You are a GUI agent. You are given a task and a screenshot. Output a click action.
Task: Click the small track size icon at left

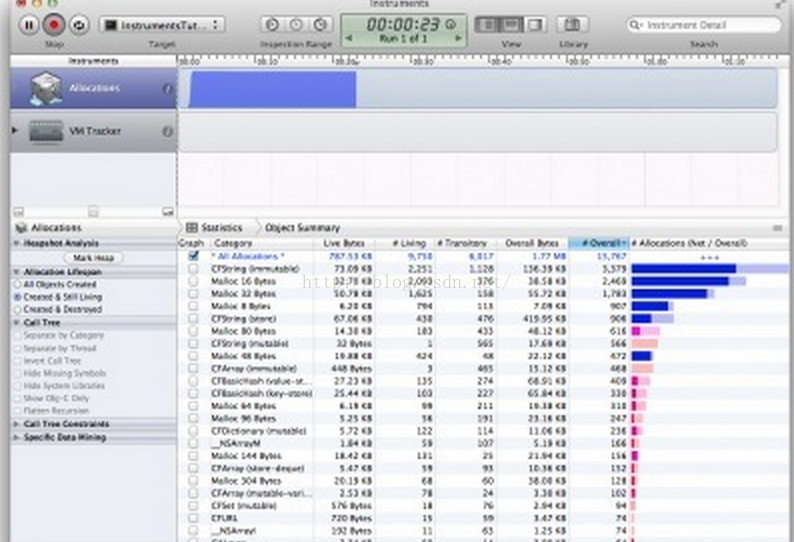coord(19,212)
